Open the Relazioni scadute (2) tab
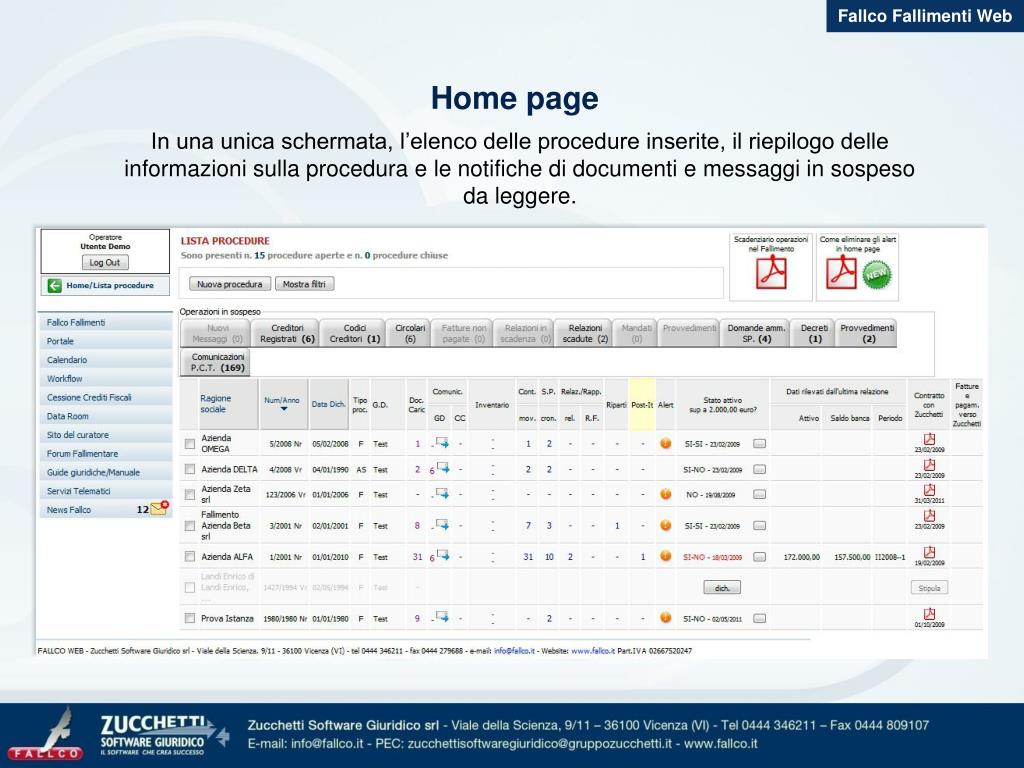Viewport: 1024px width, 768px height. point(584,333)
